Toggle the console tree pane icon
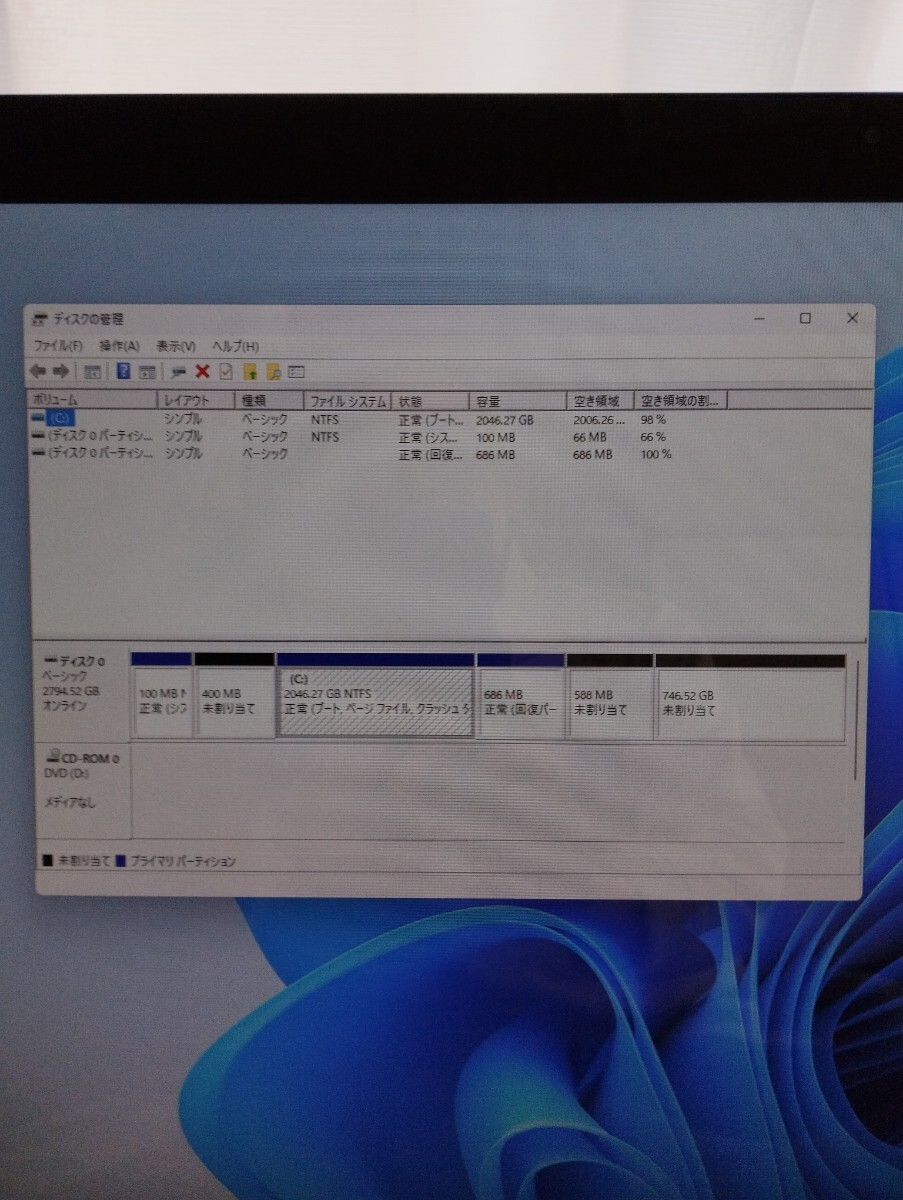The height and width of the screenshot is (1200, 903). (x=92, y=371)
